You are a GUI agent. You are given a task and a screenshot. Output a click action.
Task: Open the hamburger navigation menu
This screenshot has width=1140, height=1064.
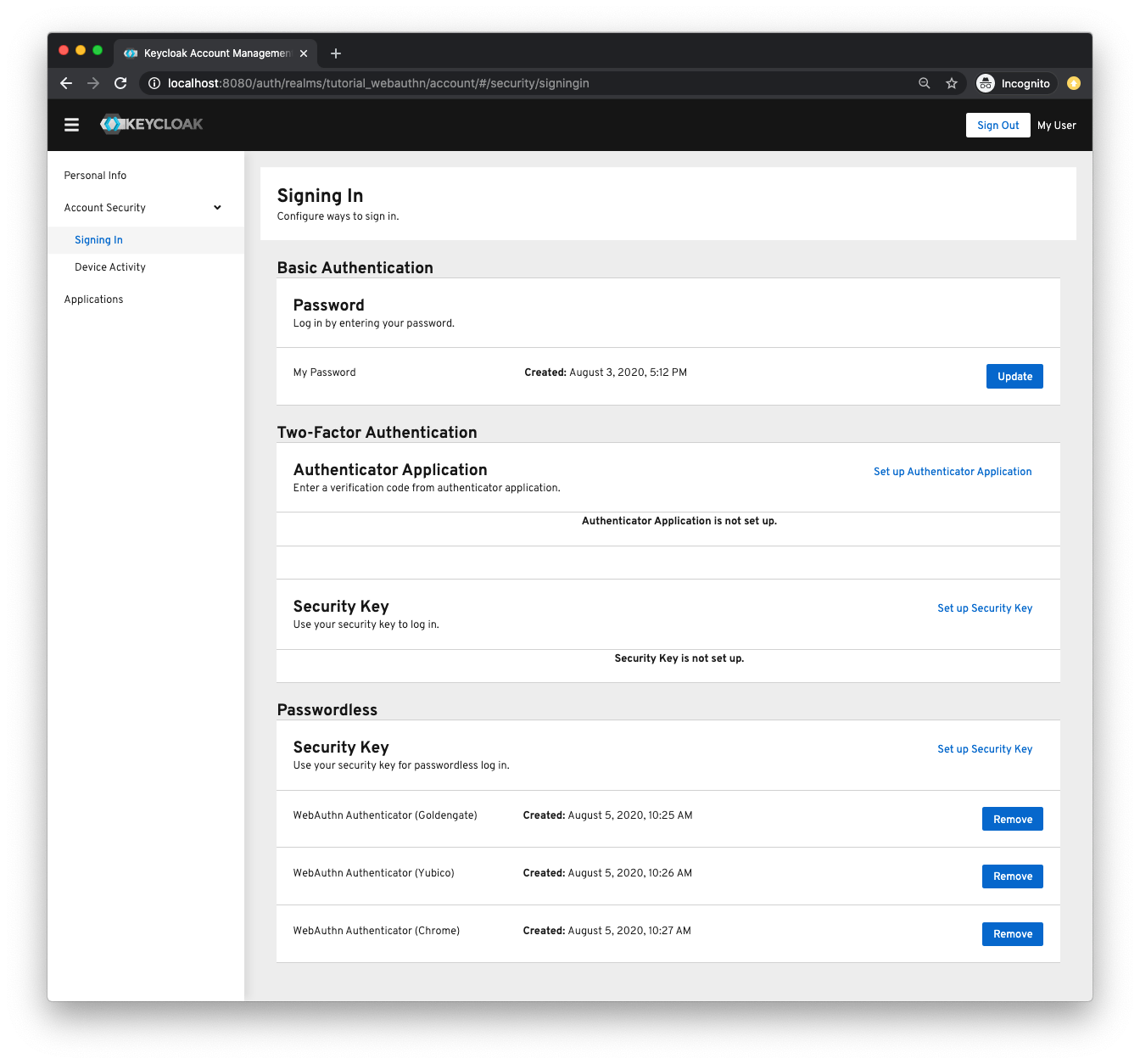coord(71,125)
